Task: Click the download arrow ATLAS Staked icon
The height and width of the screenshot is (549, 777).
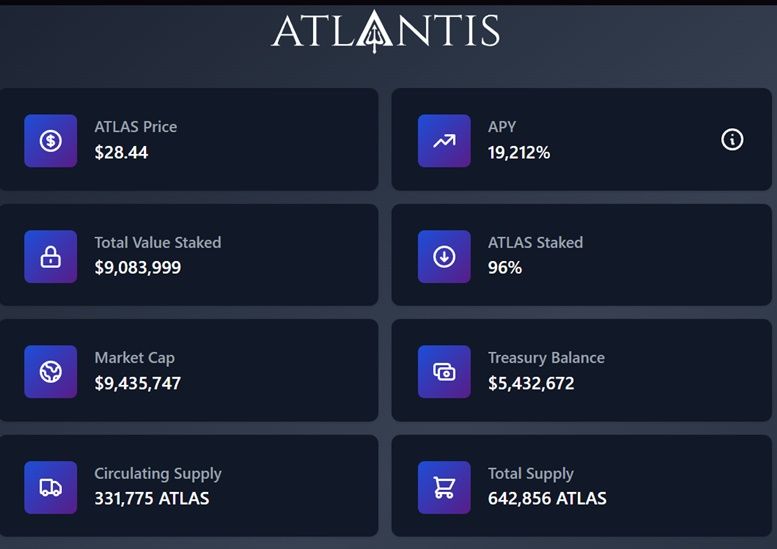Action: 444,257
